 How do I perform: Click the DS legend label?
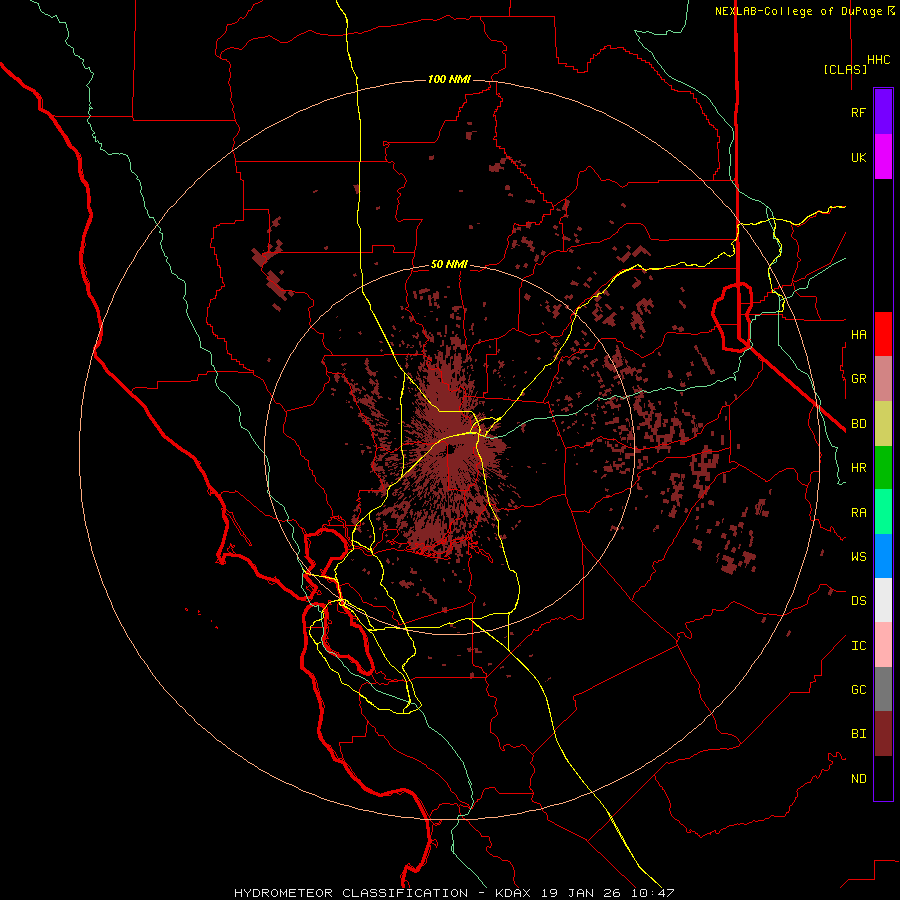point(858,601)
